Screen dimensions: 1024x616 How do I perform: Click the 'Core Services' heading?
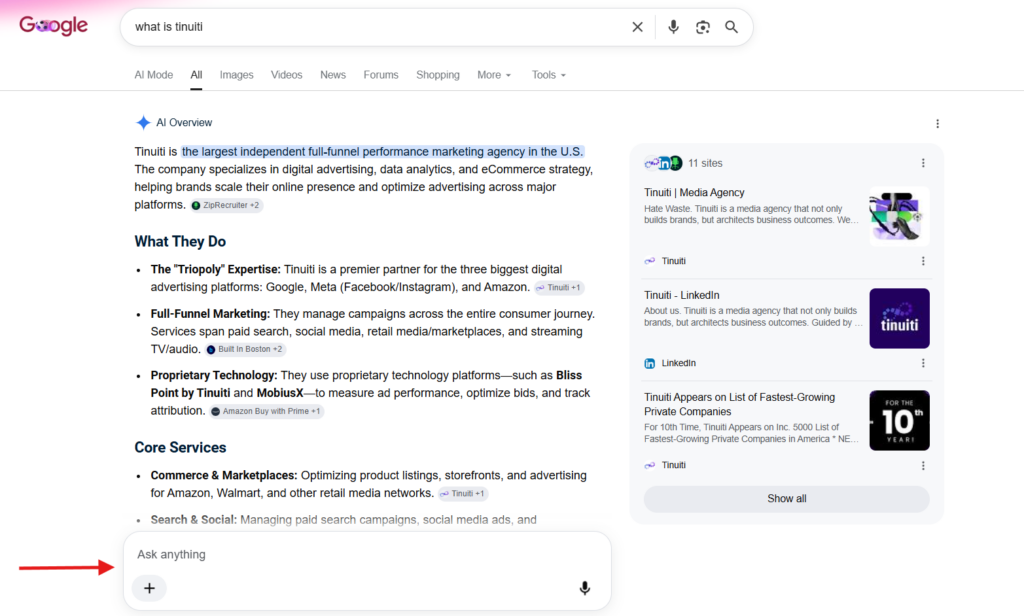coord(180,447)
